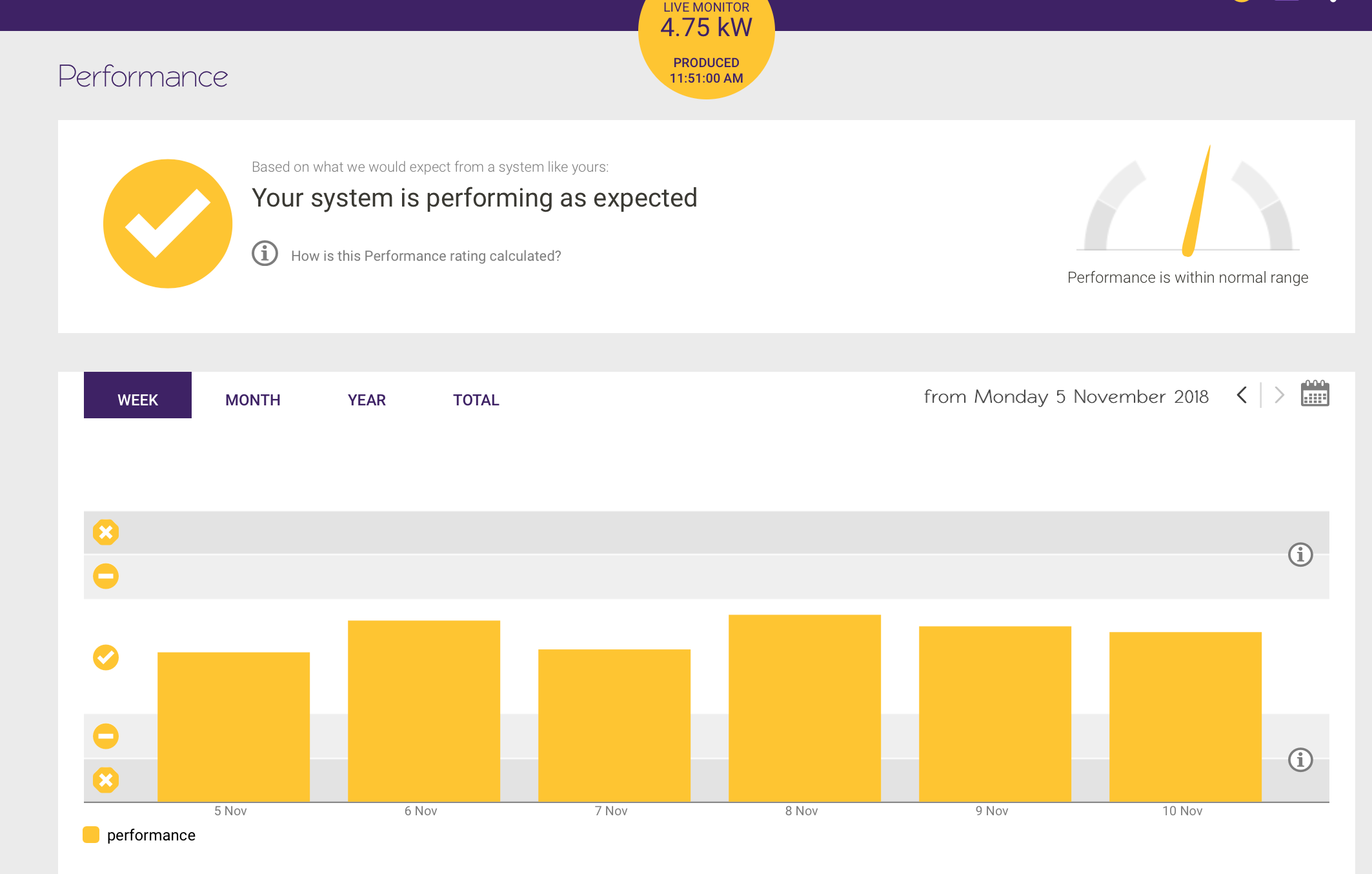Click the 'performance' legend label
Image resolution: width=1372 pixels, height=874 pixels.
[151, 835]
